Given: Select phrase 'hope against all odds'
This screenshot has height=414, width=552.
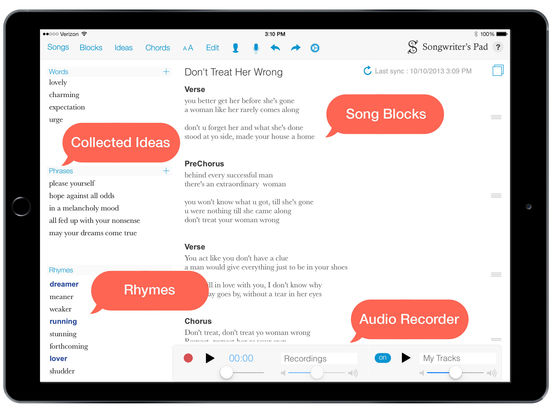Looking at the screenshot, I should (x=82, y=196).
